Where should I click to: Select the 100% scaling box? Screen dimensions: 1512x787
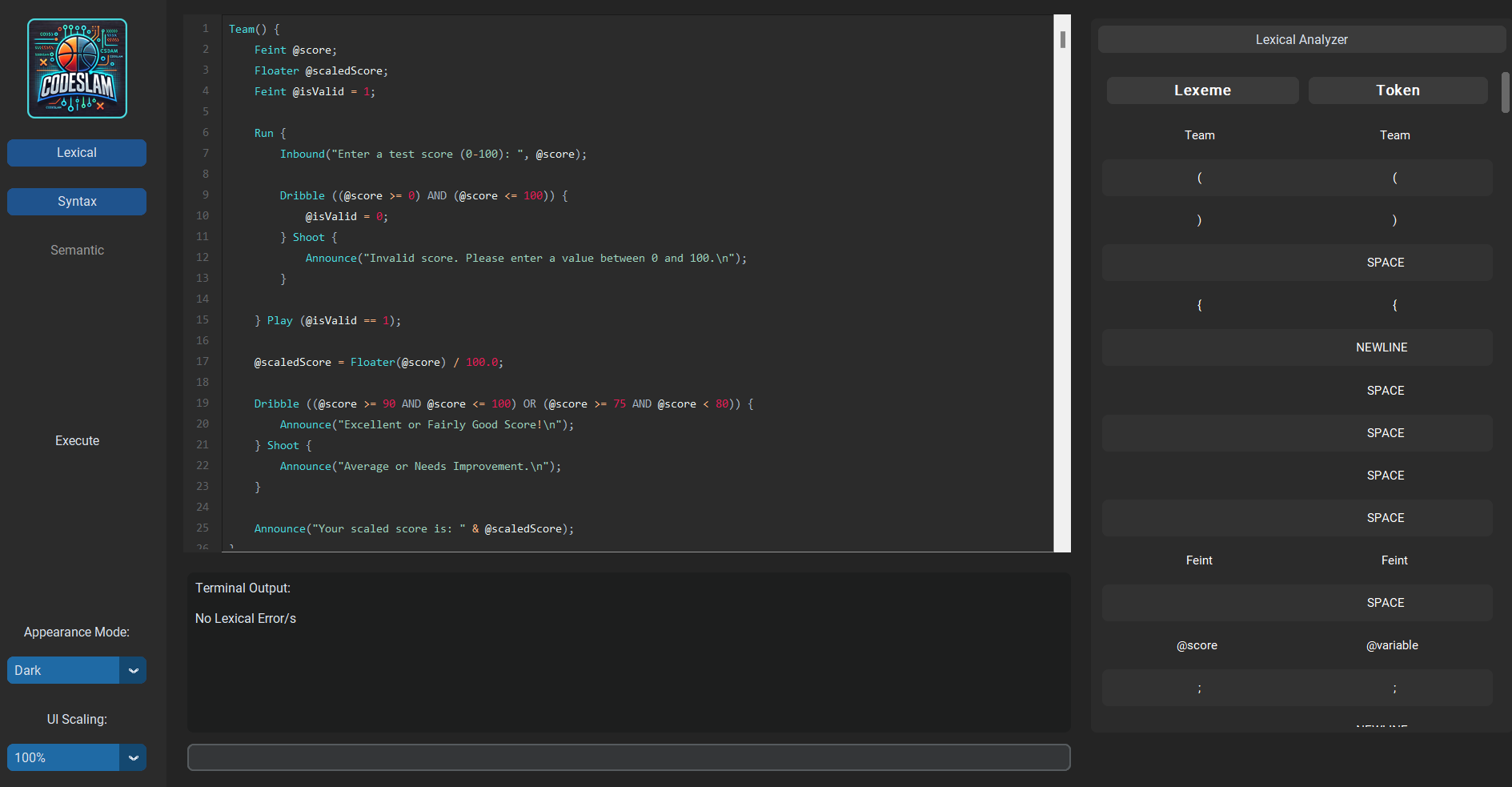click(63, 757)
